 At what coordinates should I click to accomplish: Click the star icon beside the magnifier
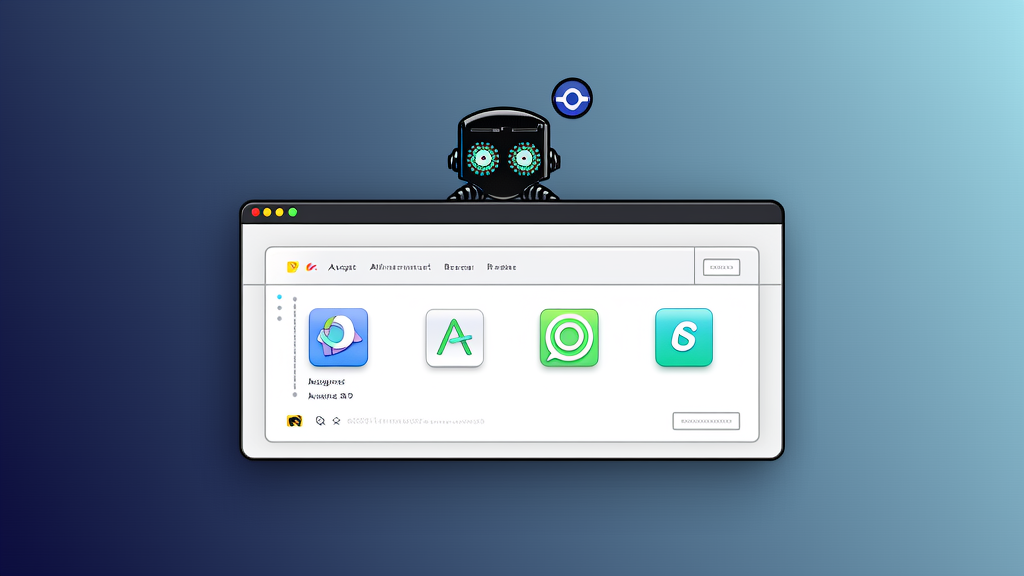[336, 421]
